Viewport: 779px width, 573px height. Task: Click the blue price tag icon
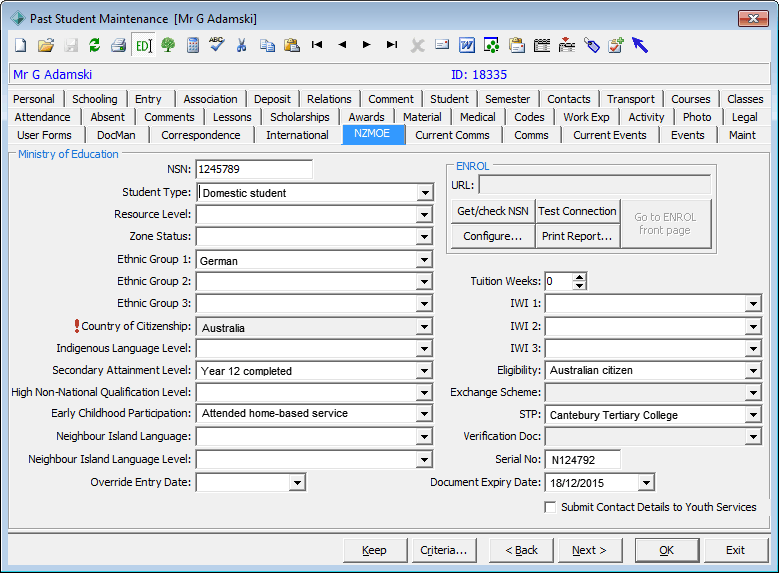click(x=591, y=45)
